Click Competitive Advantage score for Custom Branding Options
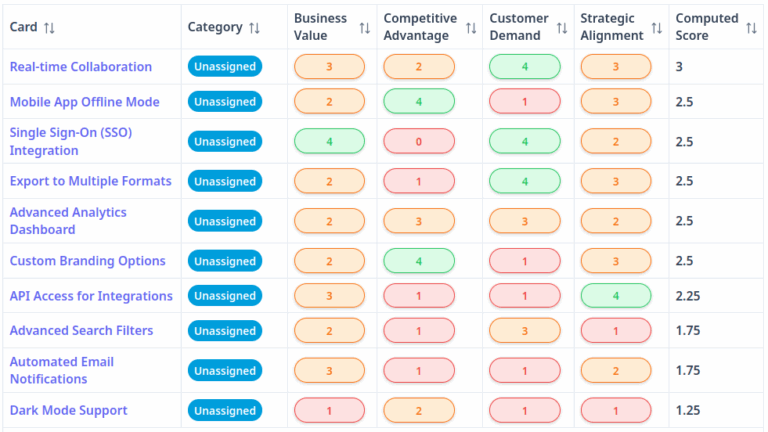The width and height of the screenshot is (768, 432). click(419, 261)
